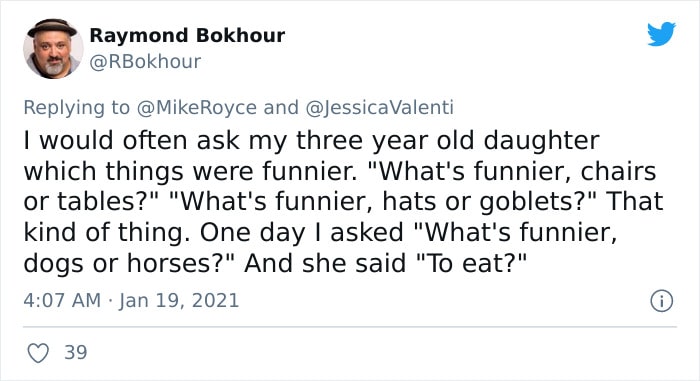Image resolution: width=700 pixels, height=381 pixels.
Task: Click the 'chairs' word in the tweet
Action: point(618,172)
